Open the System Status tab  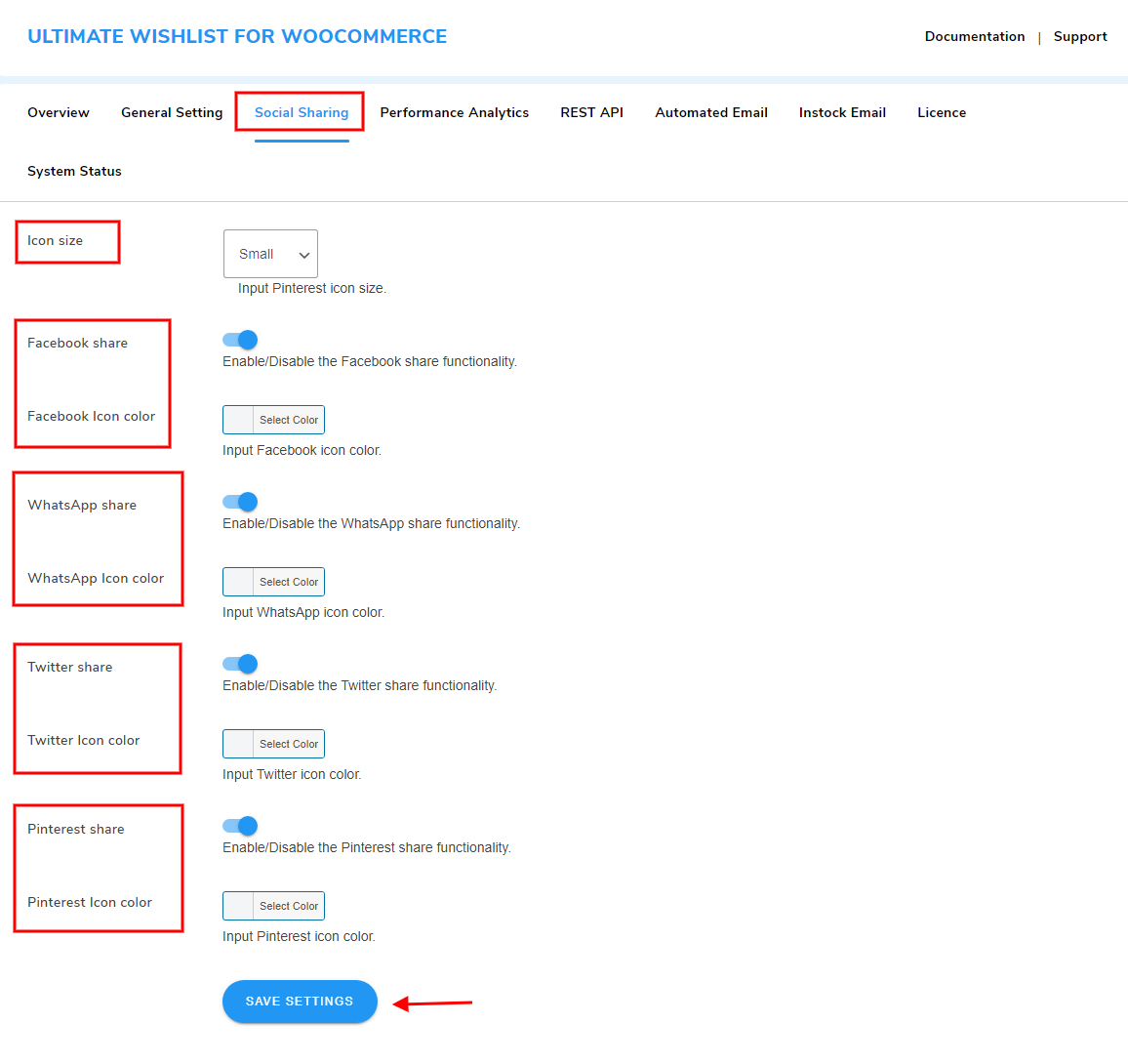(74, 172)
